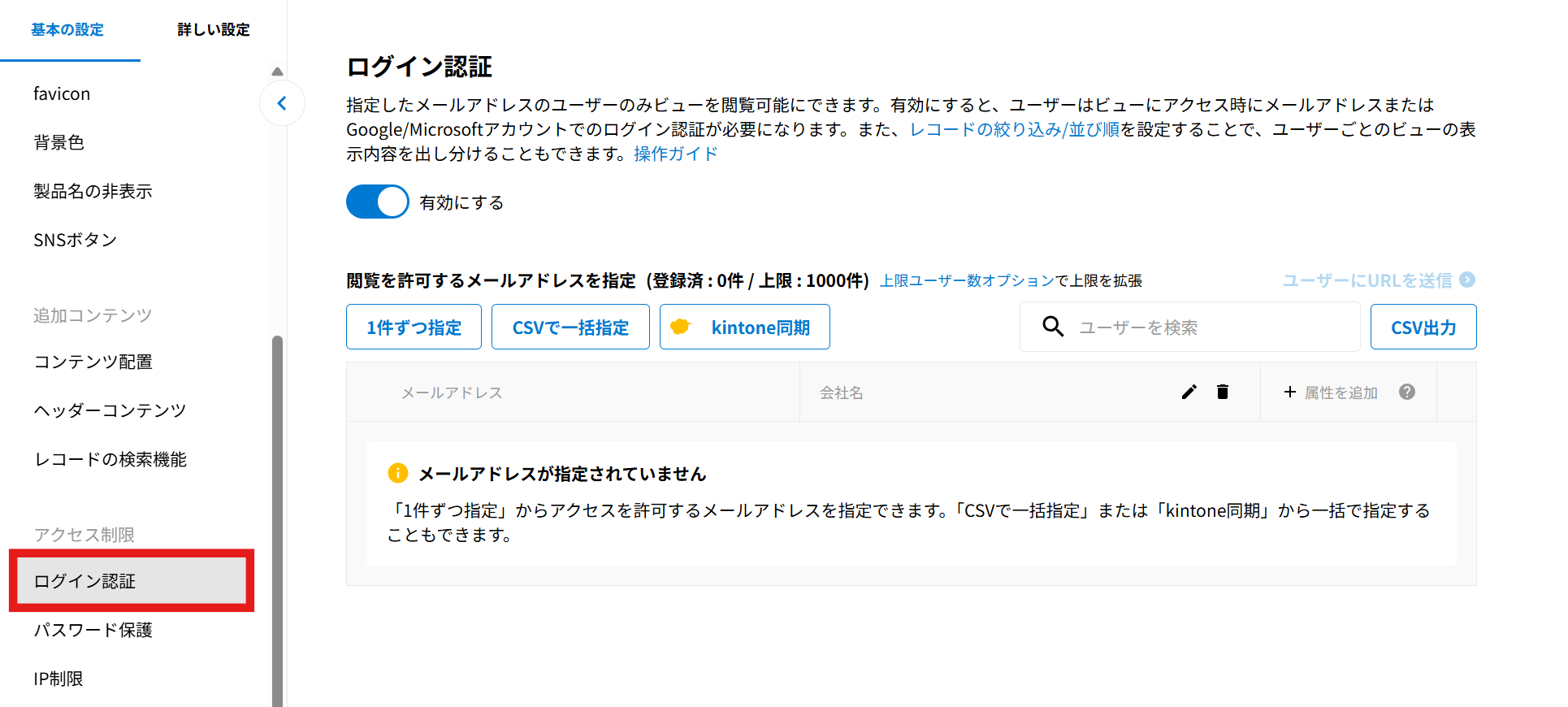Toggle the 有効にする switch off

(378, 202)
